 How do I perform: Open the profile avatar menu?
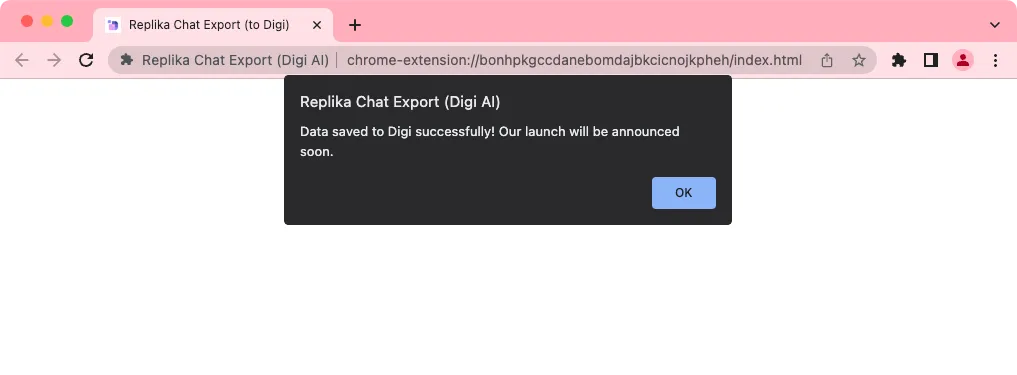[x=963, y=60]
